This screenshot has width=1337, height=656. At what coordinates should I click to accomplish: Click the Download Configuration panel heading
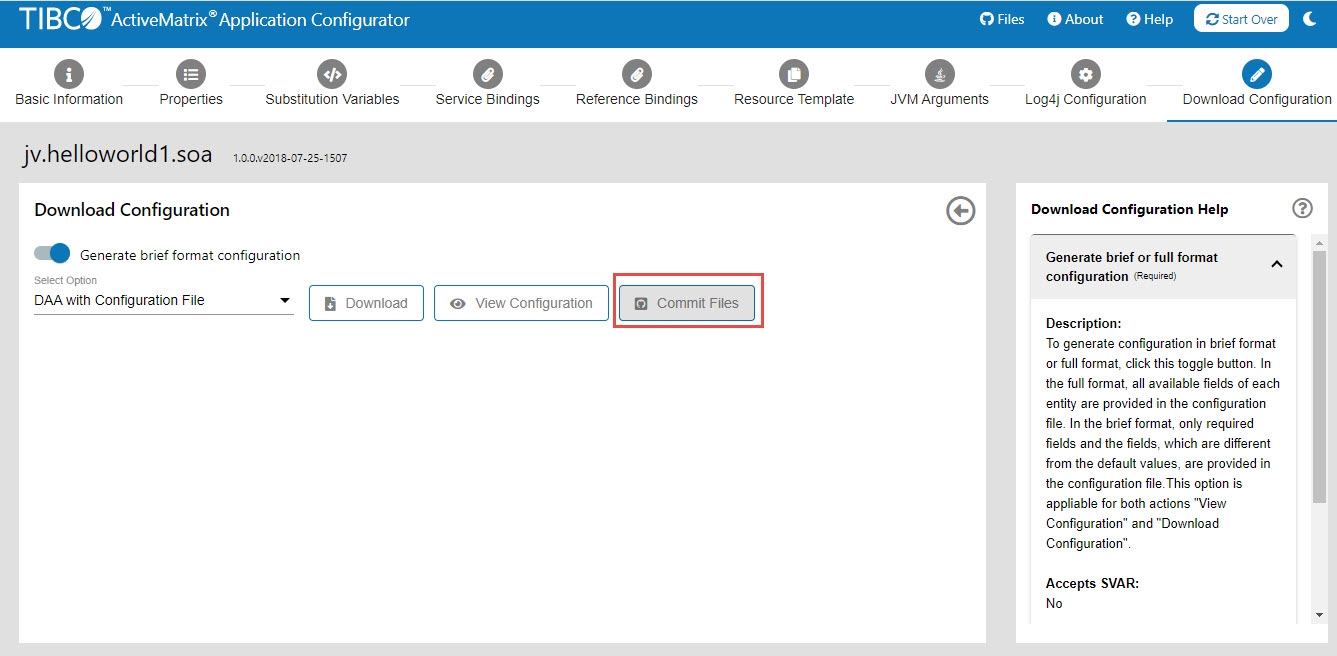click(x=132, y=210)
